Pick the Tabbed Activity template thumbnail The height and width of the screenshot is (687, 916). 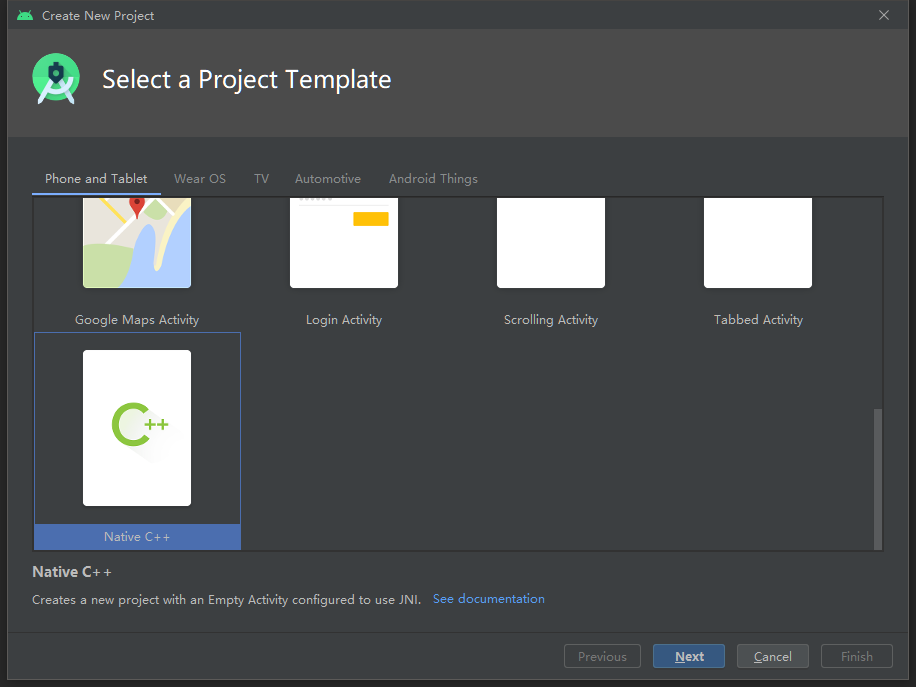758,242
